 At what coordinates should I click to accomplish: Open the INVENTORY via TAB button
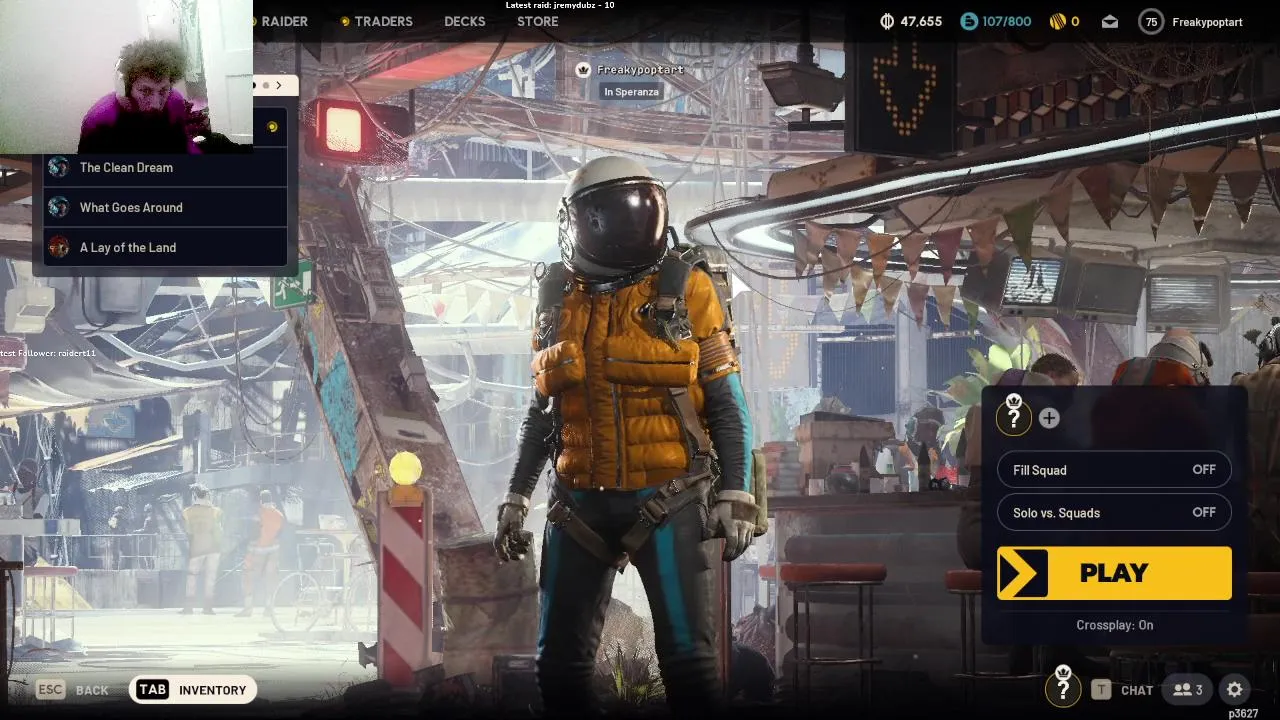(x=193, y=690)
